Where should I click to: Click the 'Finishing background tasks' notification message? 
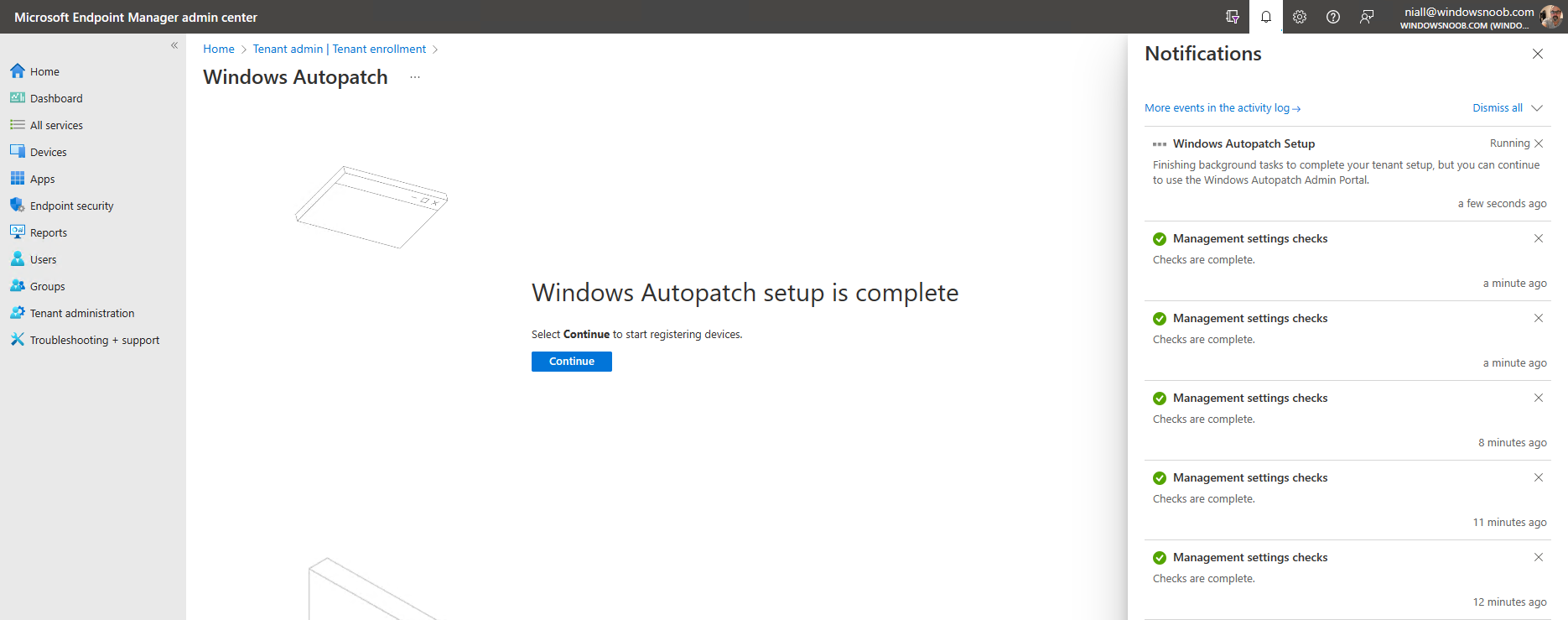pos(1347,173)
